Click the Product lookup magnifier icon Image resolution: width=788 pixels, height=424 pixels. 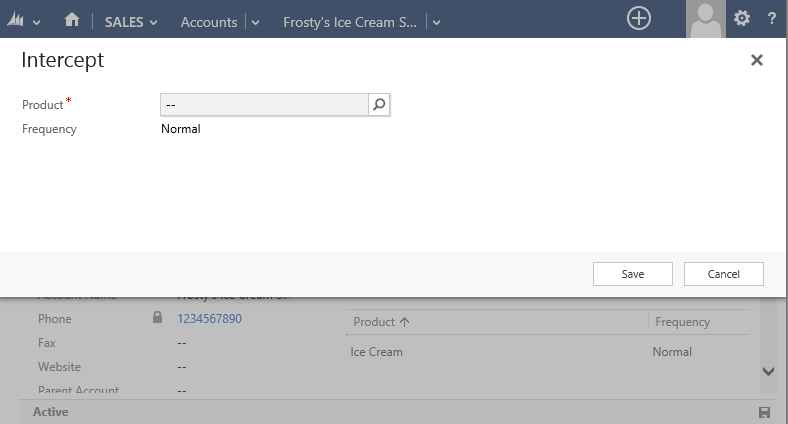379,104
